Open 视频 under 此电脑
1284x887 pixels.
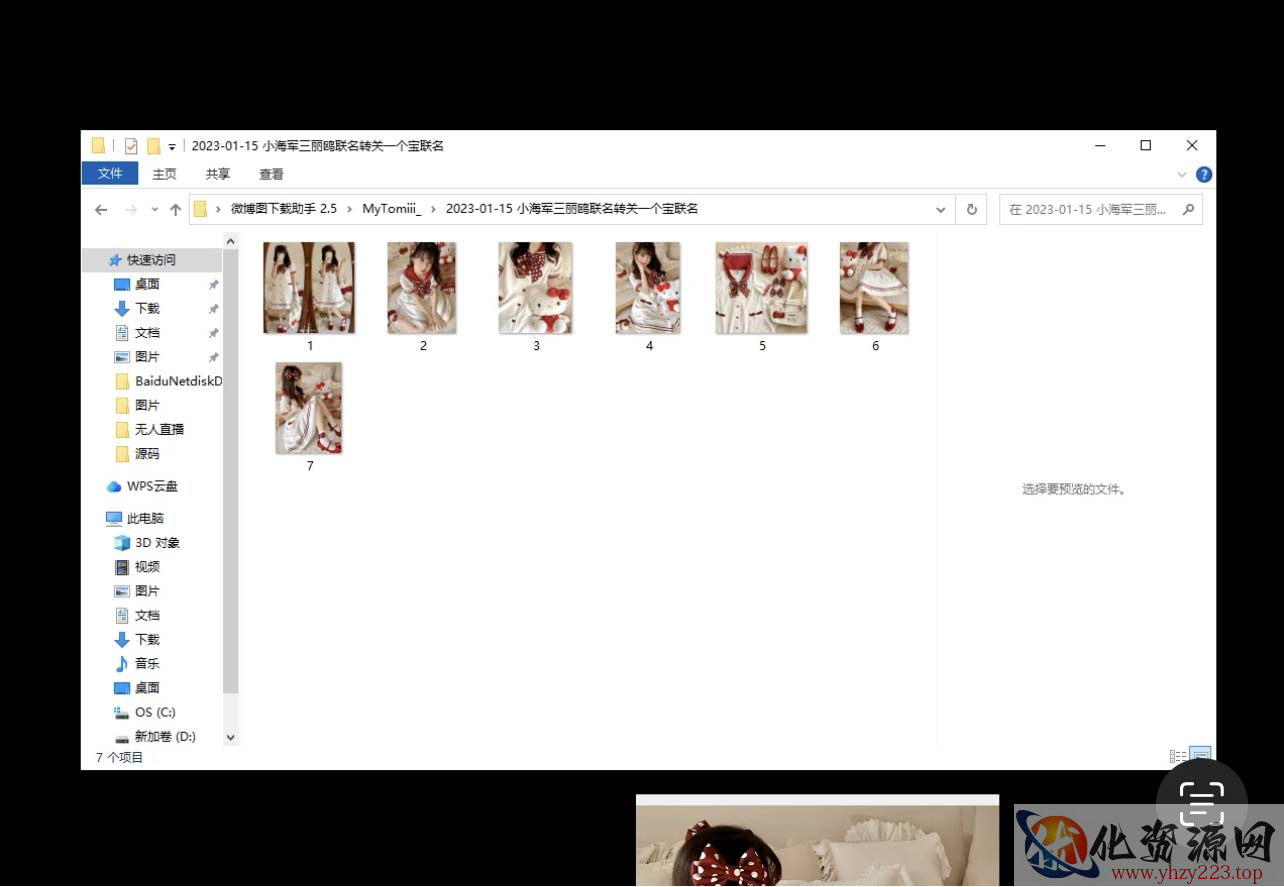147,566
